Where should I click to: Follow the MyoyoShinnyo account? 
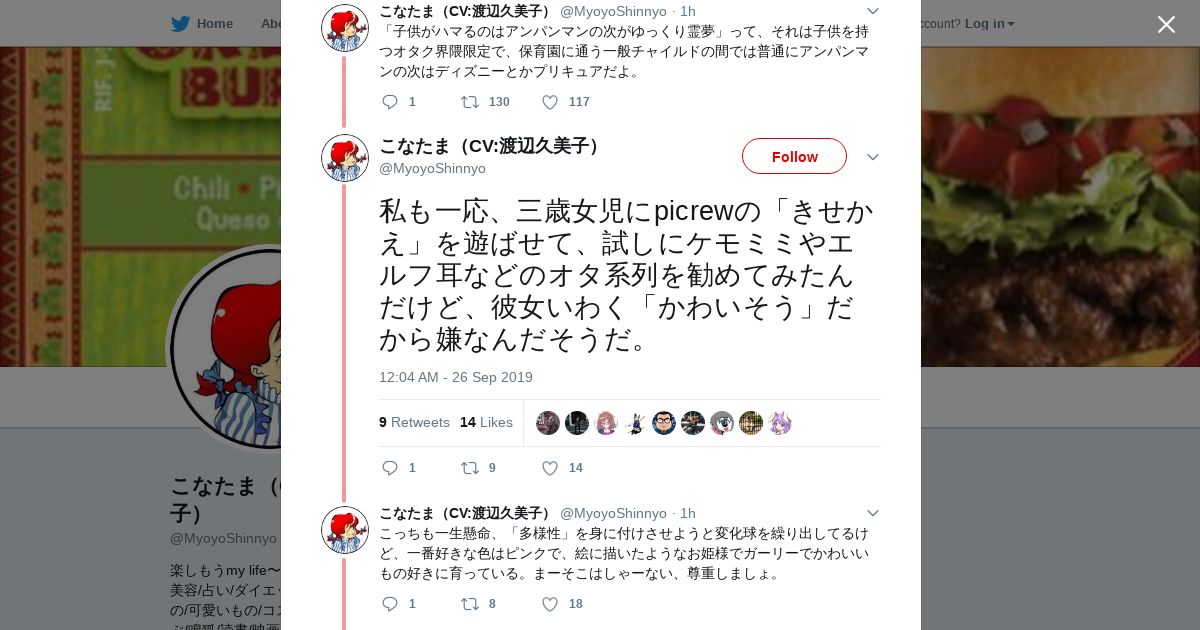(794, 156)
